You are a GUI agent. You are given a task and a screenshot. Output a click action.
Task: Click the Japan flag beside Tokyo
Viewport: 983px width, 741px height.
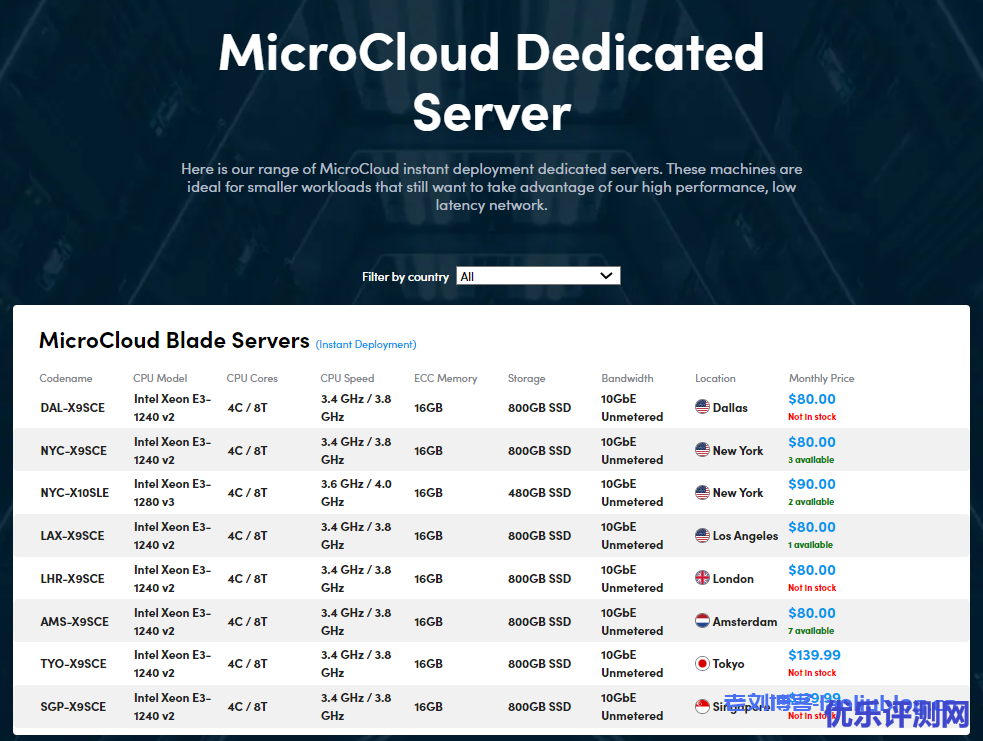(702, 663)
